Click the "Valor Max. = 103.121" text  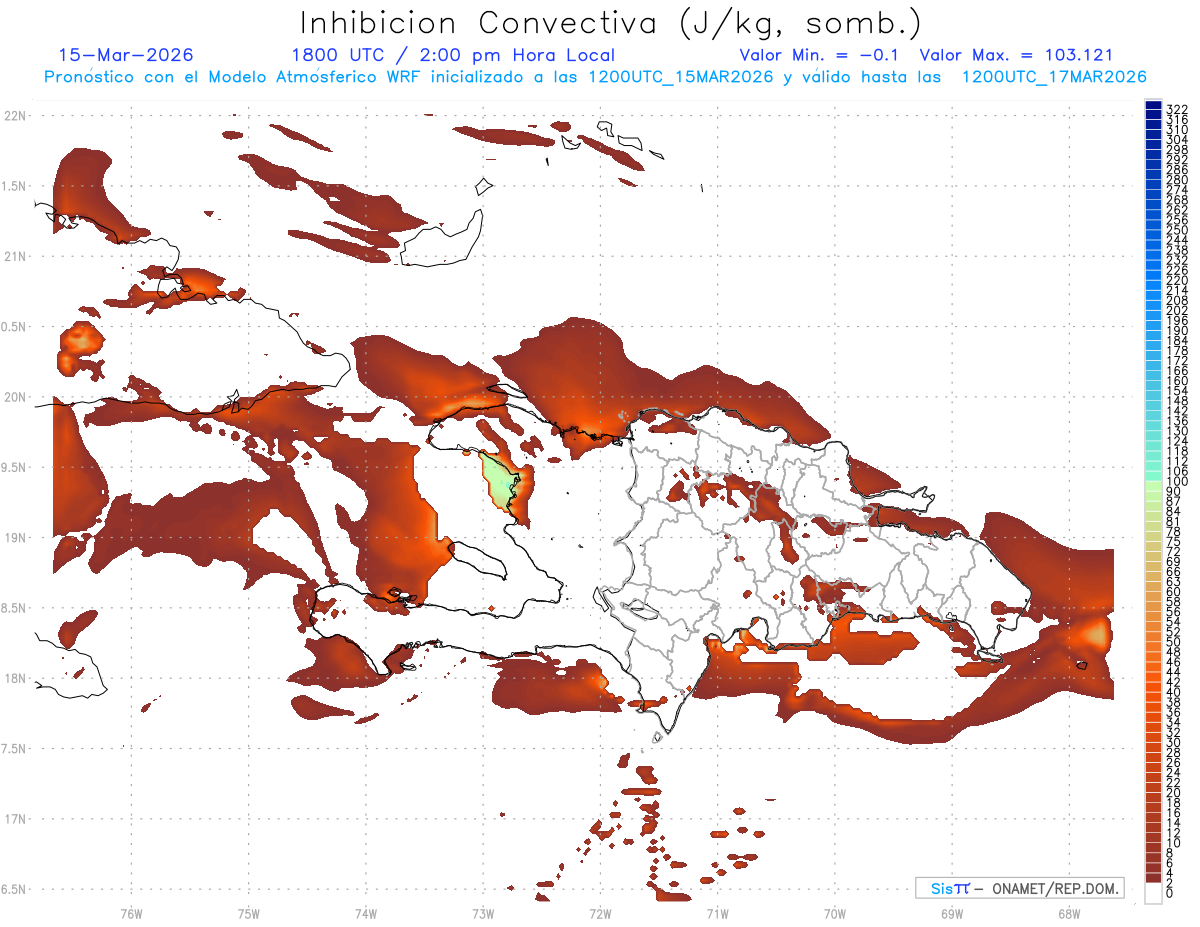coord(1016,55)
